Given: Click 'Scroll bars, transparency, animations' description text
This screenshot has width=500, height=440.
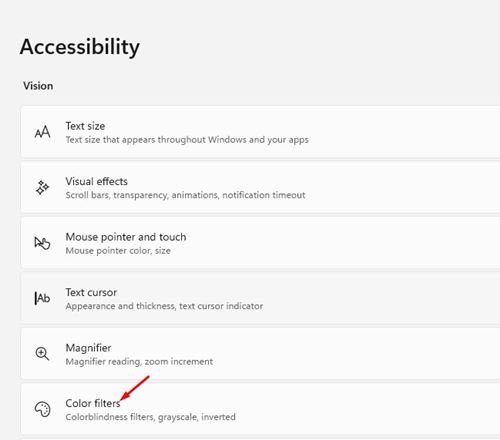Looking at the screenshot, I should [x=185, y=195].
